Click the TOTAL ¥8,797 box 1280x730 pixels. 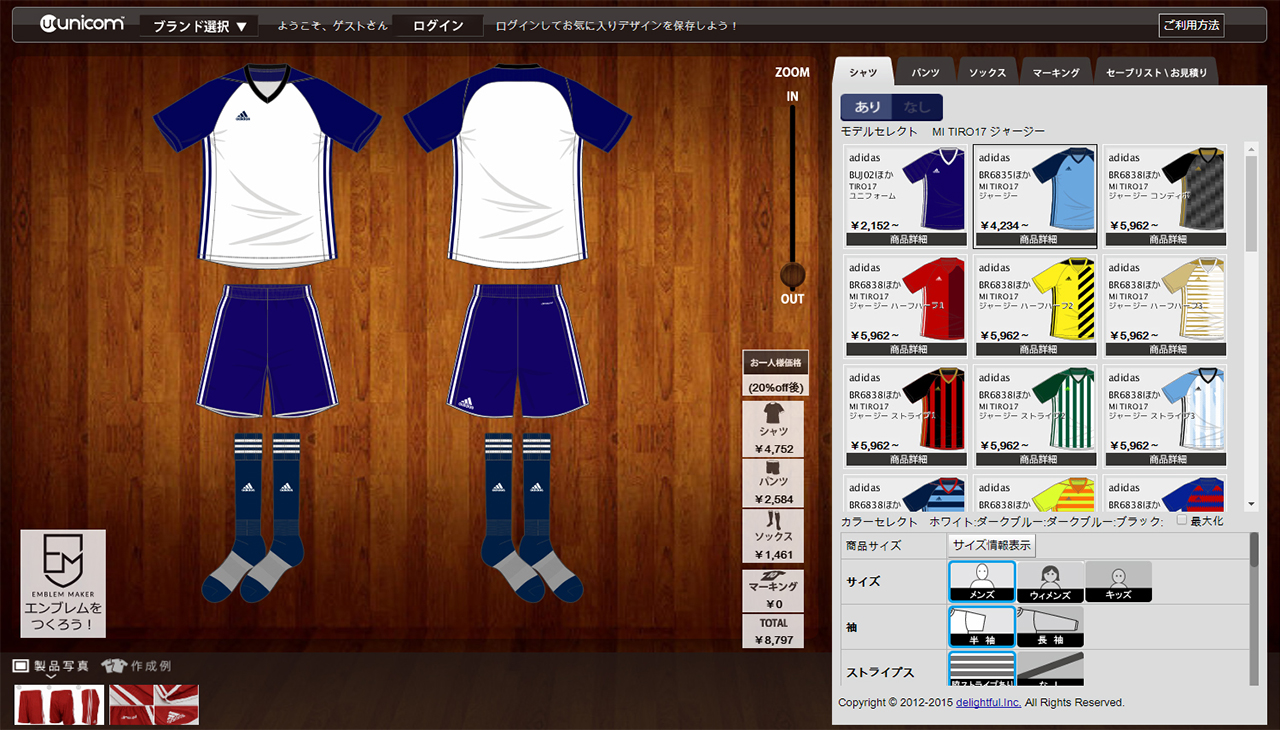coord(773,631)
